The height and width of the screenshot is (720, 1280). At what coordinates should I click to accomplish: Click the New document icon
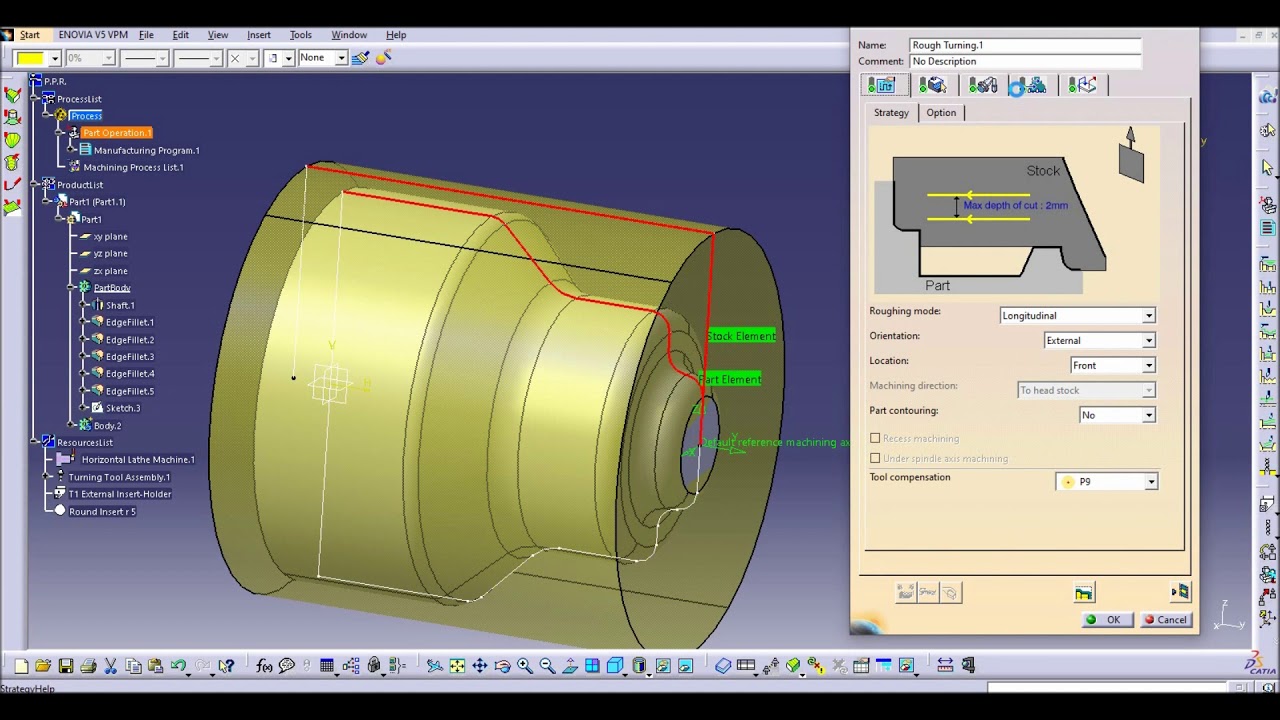pyautogui.click(x=21, y=666)
